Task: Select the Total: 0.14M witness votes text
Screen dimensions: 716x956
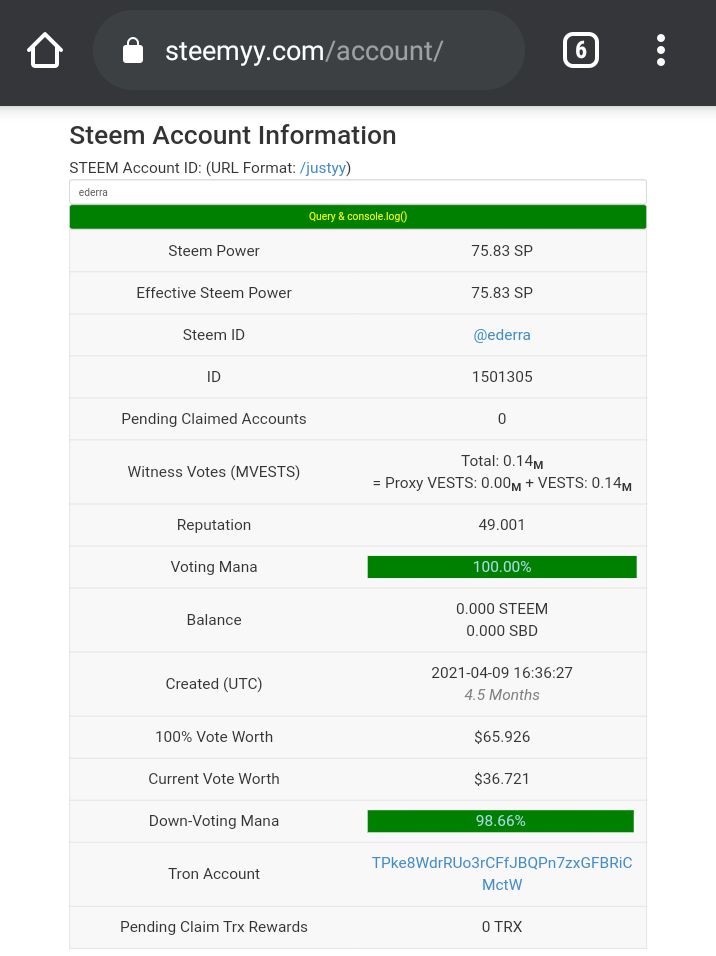Action: [x=502, y=462]
